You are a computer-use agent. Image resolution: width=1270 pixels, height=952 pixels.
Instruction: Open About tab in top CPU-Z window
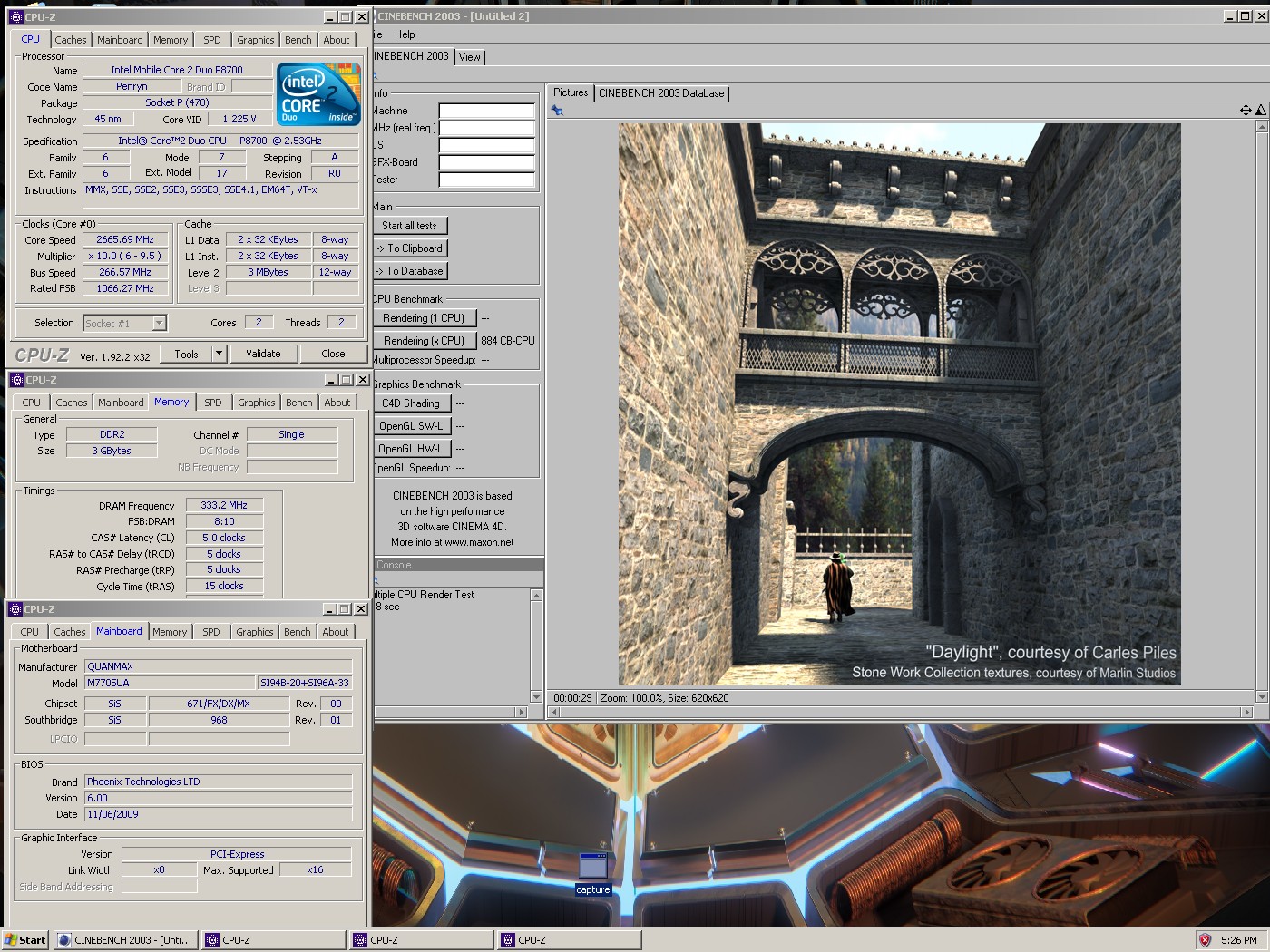(337, 40)
